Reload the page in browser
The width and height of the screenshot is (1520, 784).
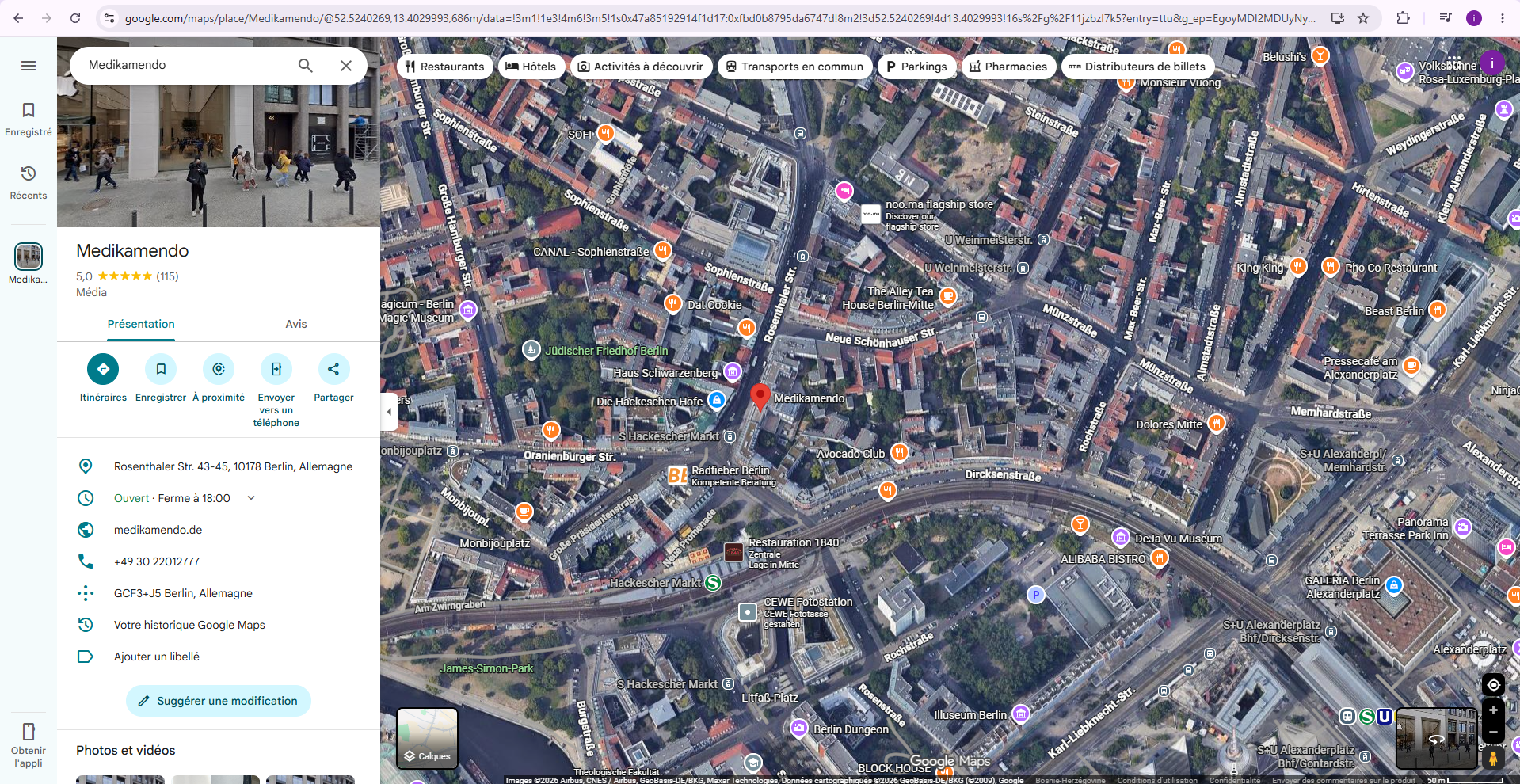coord(75,17)
